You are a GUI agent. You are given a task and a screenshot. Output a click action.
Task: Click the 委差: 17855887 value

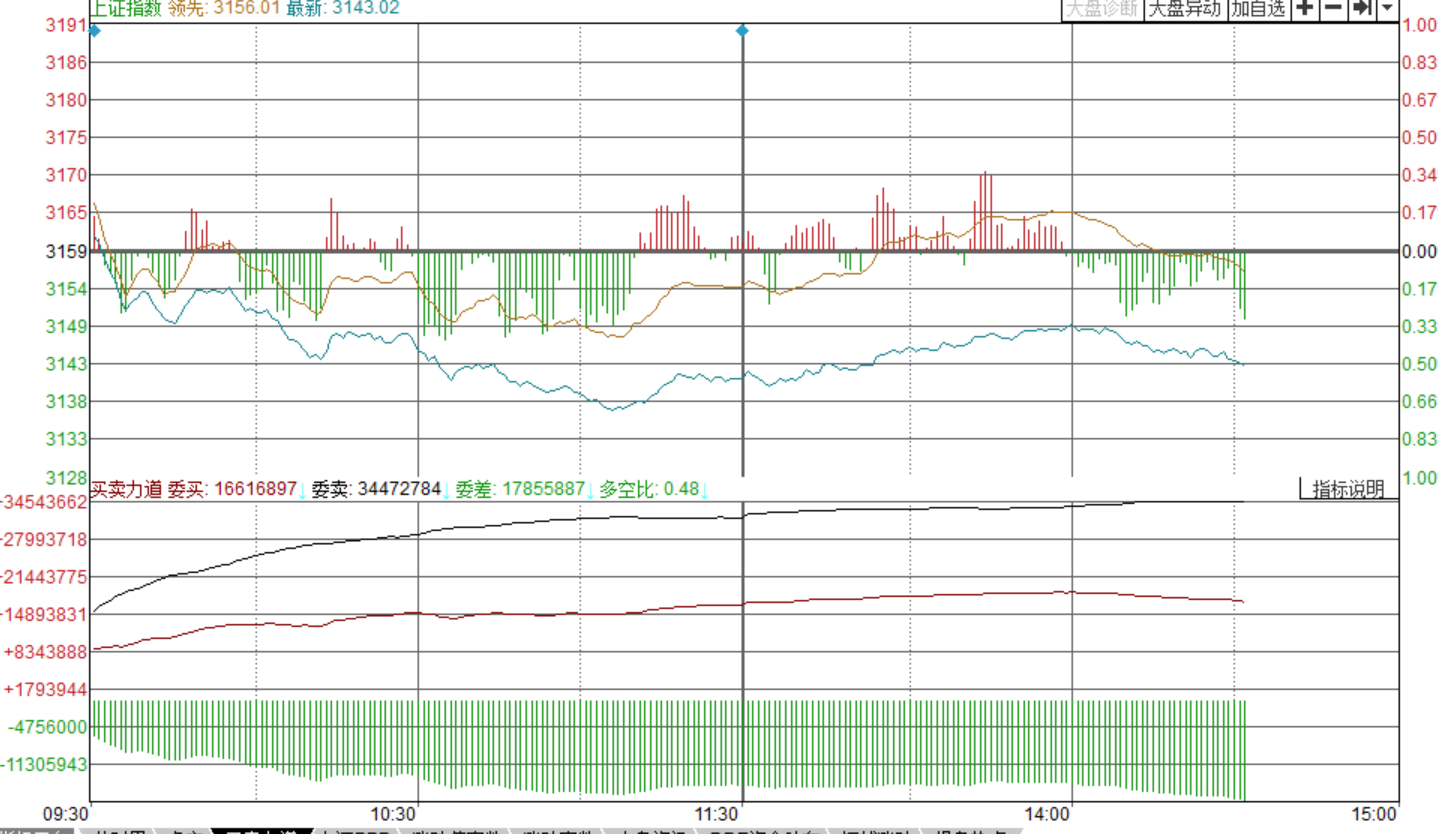coord(520,490)
